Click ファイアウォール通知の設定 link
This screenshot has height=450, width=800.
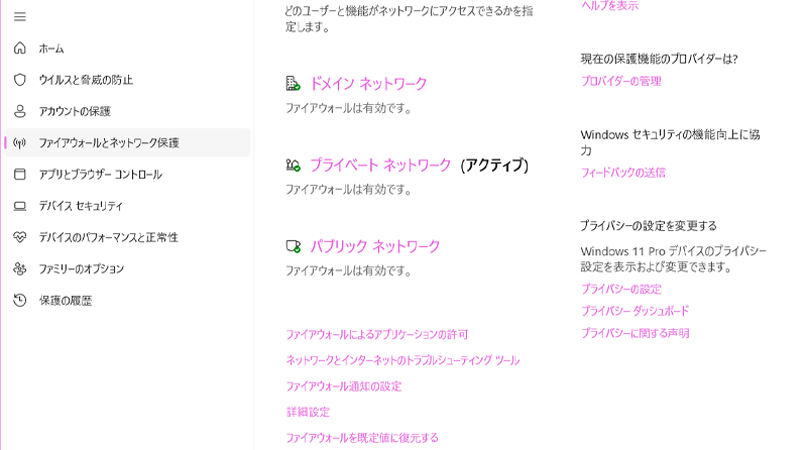tap(343, 386)
